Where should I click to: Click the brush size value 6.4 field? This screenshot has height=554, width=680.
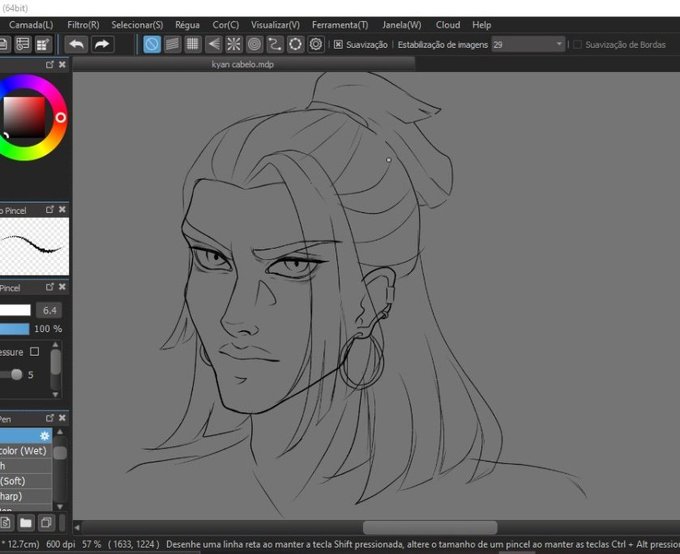point(49,310)
